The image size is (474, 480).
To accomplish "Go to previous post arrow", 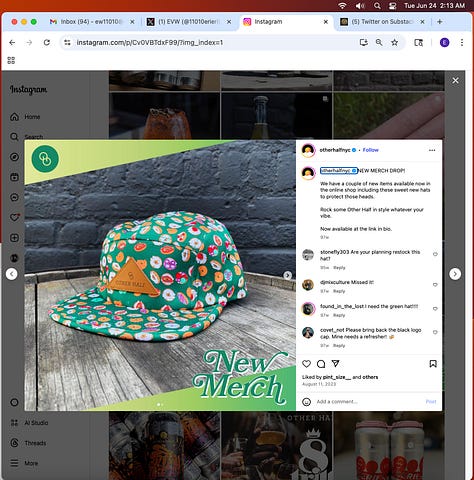I will tap(12, 274).
